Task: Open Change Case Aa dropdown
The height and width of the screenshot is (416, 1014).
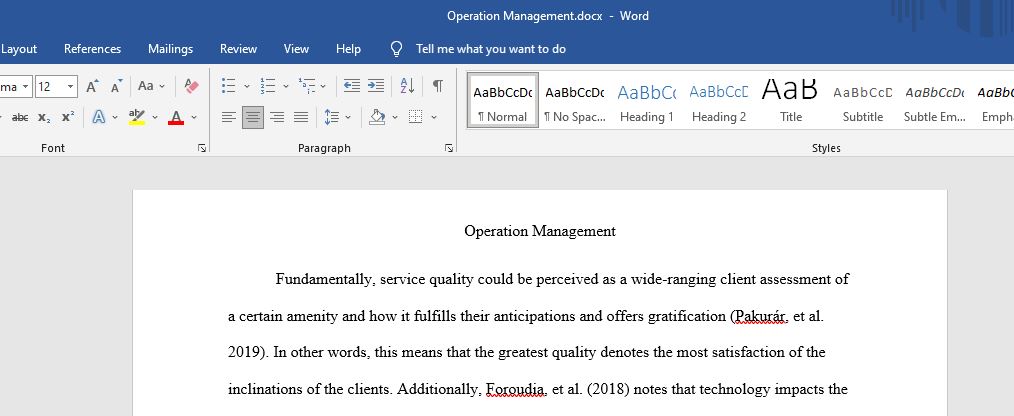Action: pos(151,86)
